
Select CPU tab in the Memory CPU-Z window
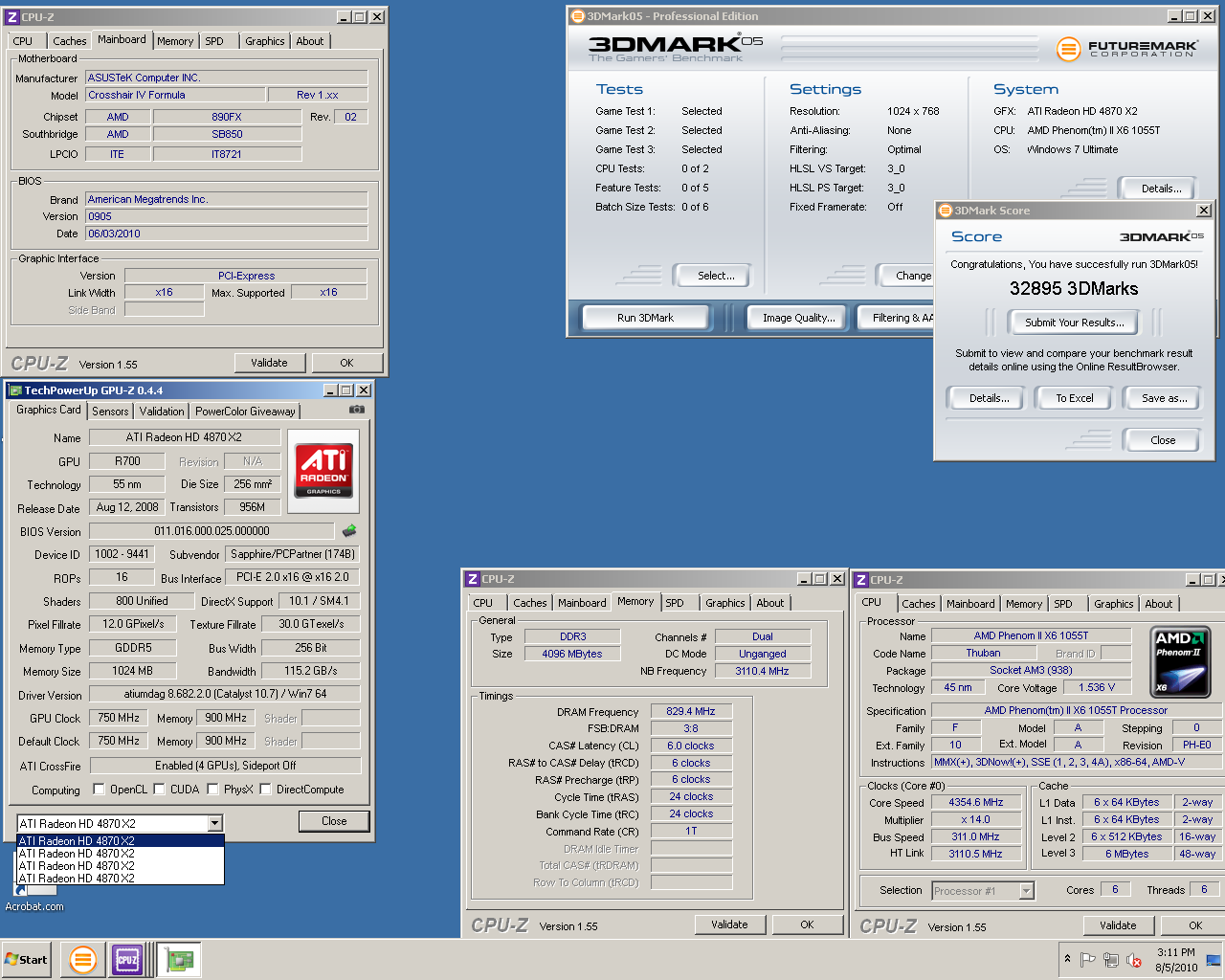483,603
